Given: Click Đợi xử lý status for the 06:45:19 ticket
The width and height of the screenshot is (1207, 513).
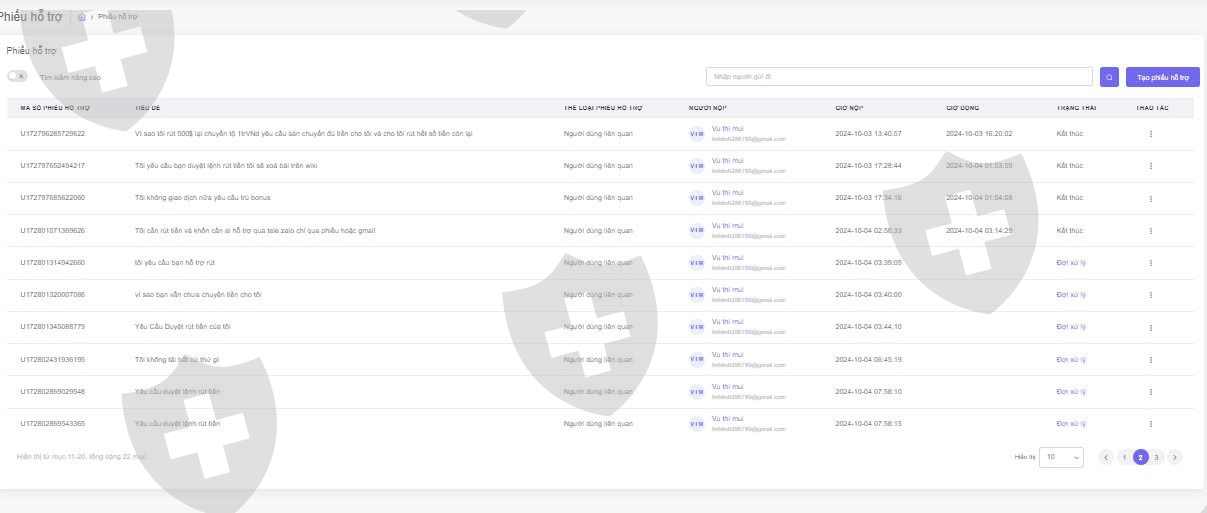Looking at the screenshot, I should [x=1071, y=360].
